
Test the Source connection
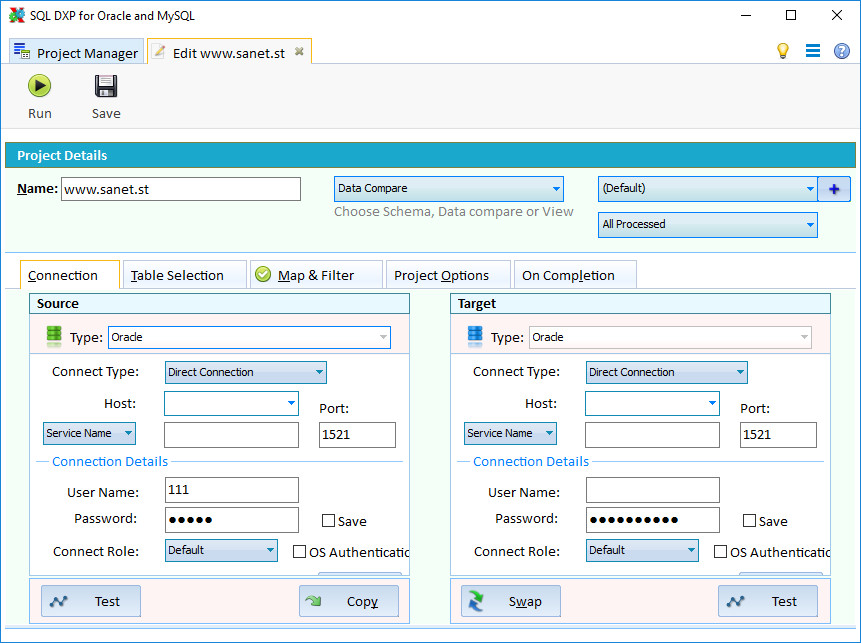tap(90, 601)
